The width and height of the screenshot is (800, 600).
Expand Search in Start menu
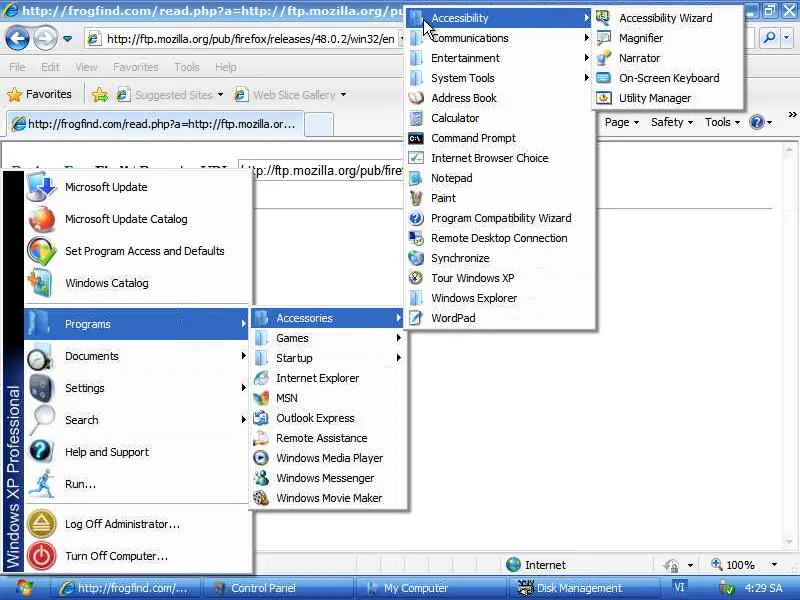[137, 420]
